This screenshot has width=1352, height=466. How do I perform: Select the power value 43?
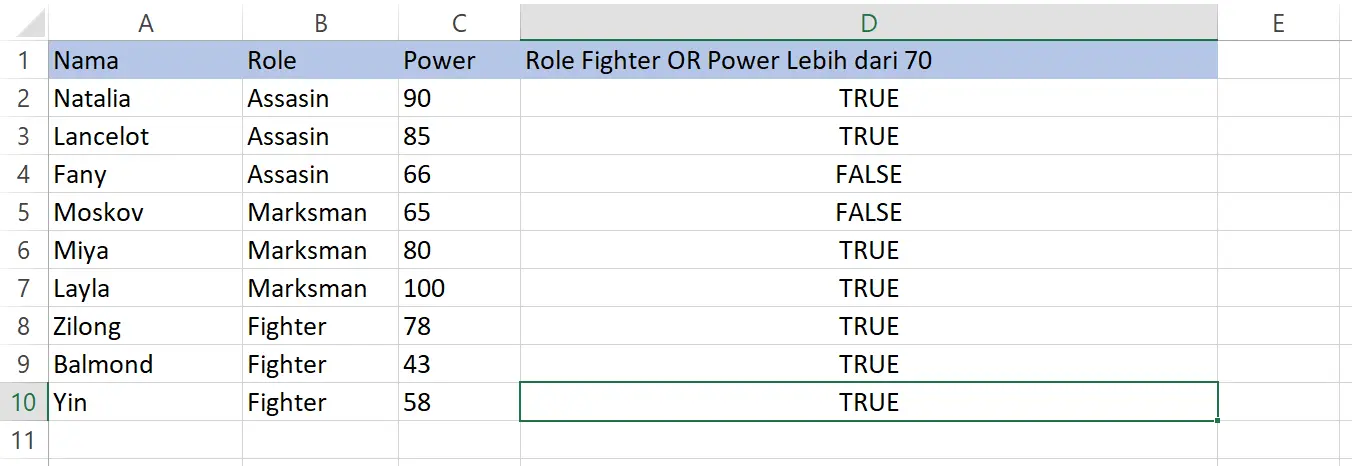pyautogui.click(x=459, y=364)
